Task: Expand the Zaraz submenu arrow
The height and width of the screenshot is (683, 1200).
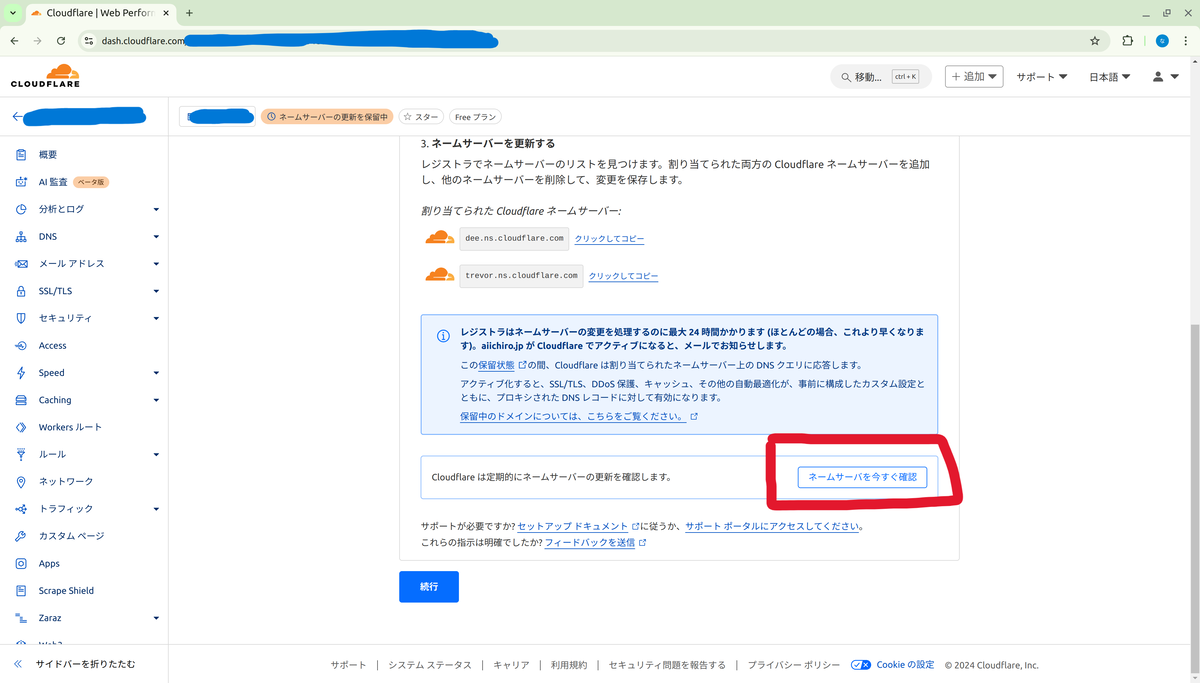Action: [156, 618]
